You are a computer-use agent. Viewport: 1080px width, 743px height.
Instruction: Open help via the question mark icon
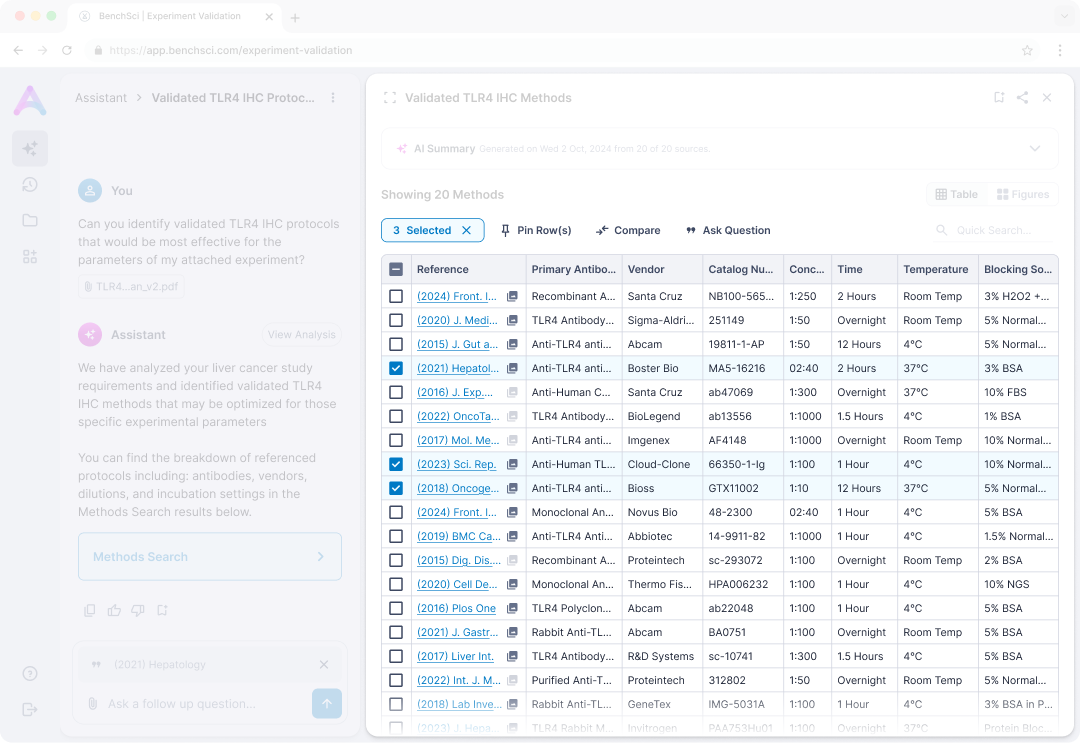tap(30, 674)
